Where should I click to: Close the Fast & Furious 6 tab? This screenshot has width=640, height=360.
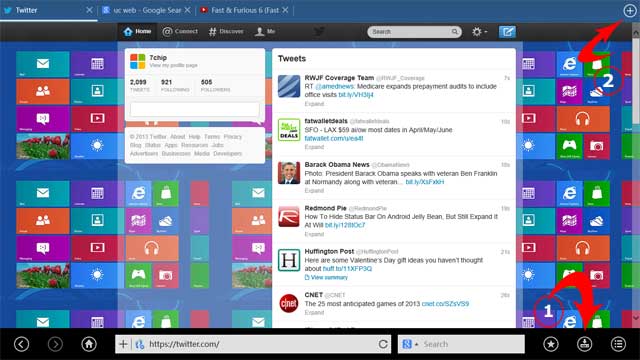pyautogui.click(x=285, y=10)
